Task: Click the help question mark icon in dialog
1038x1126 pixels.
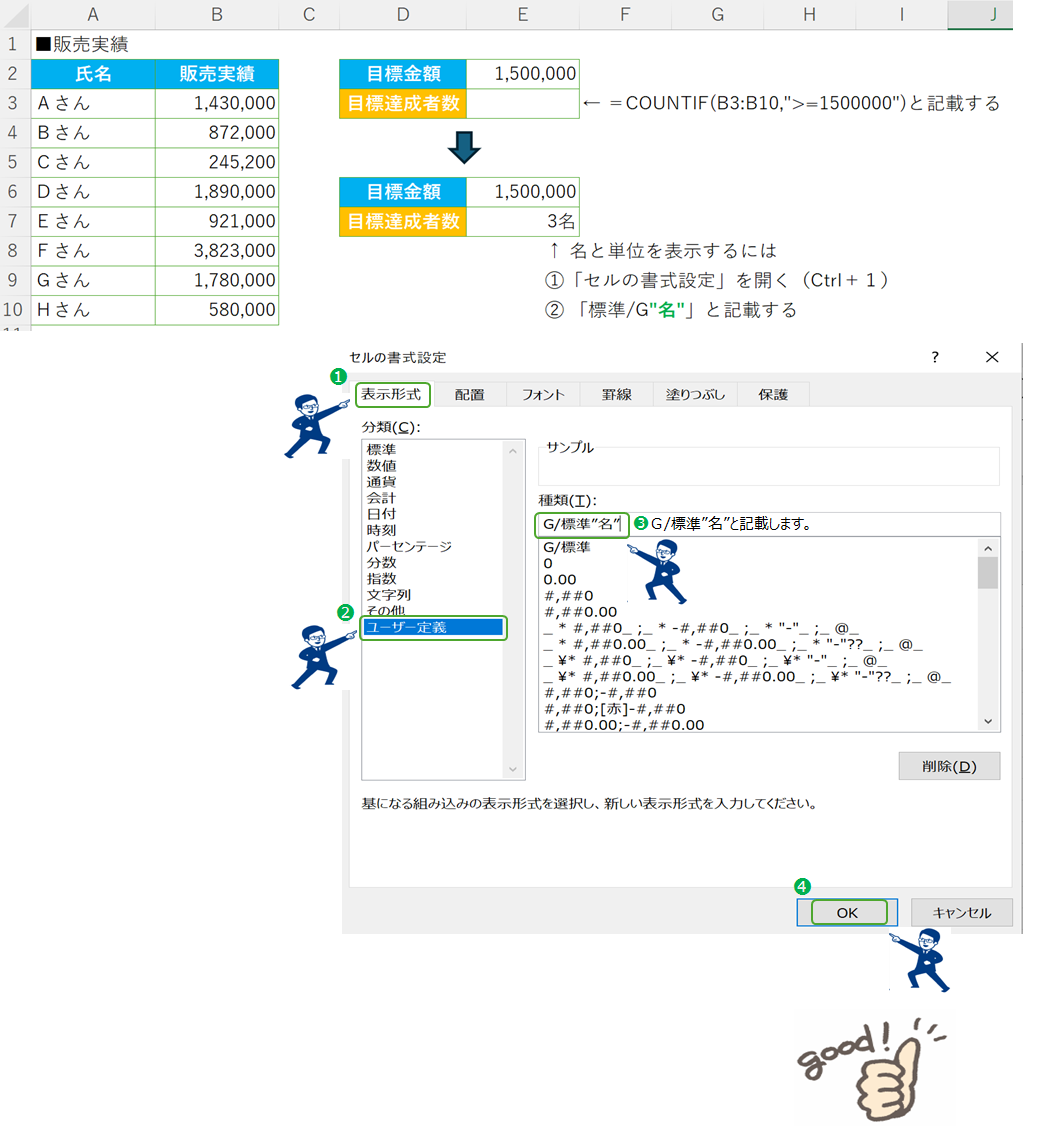Action: [935, 357]
